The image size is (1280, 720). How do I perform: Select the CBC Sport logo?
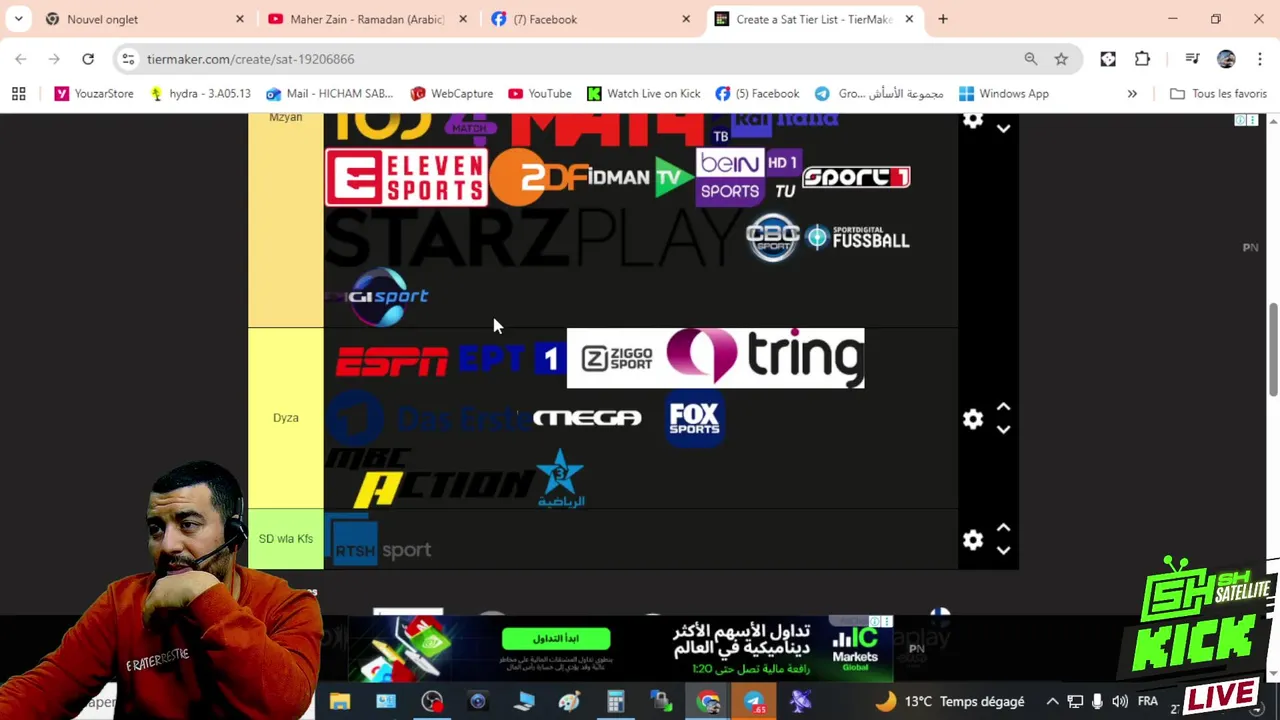773,238
